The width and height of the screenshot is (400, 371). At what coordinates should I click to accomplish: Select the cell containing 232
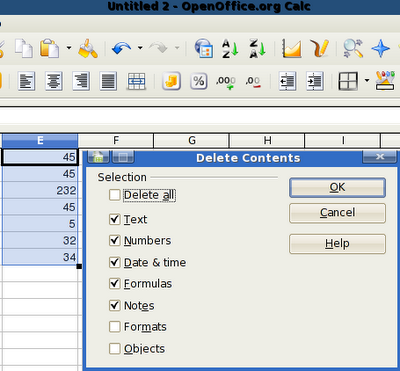(x=40, y=190)
